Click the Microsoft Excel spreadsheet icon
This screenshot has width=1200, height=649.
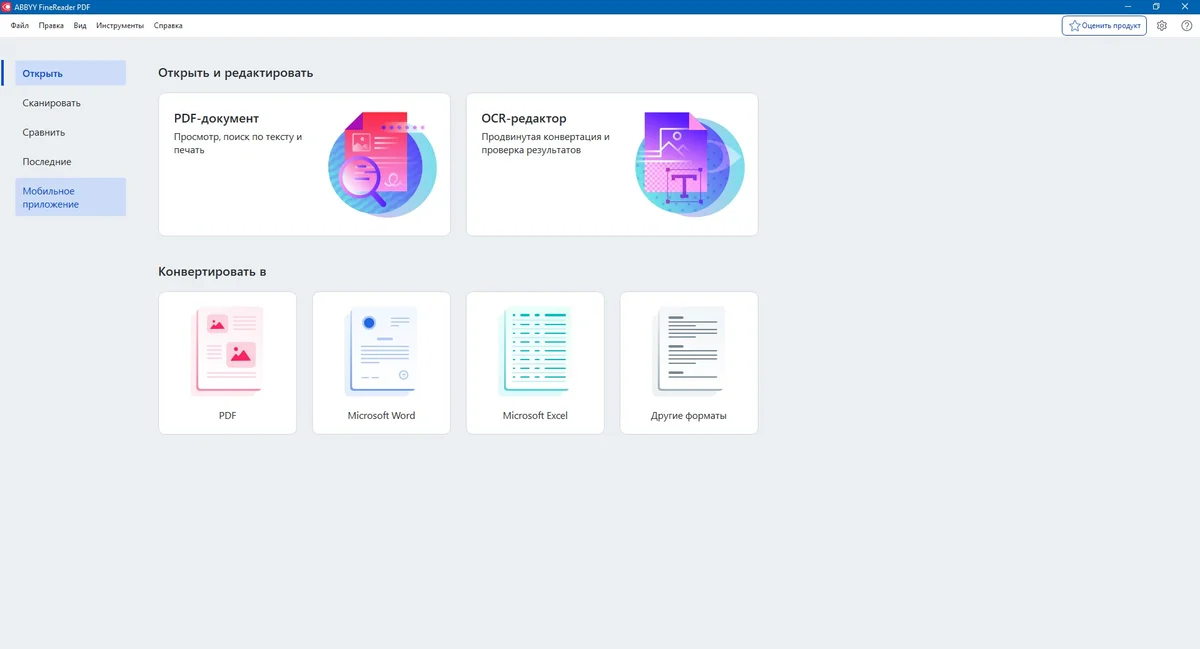coord(535,350)
